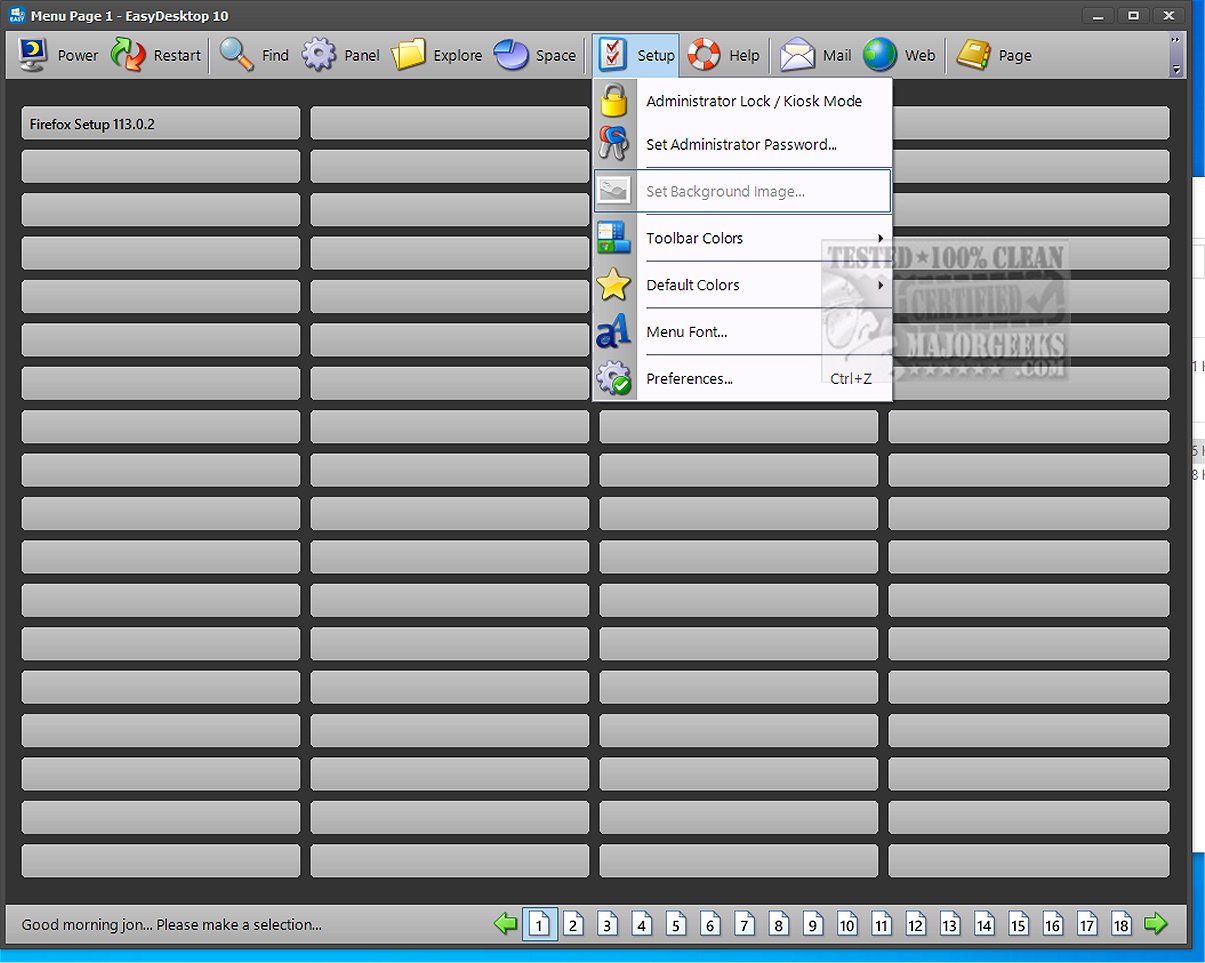The height and width of the screenshot is (963, 1205).
Task: Click the Help toolbar label
Action: [744, 56]
